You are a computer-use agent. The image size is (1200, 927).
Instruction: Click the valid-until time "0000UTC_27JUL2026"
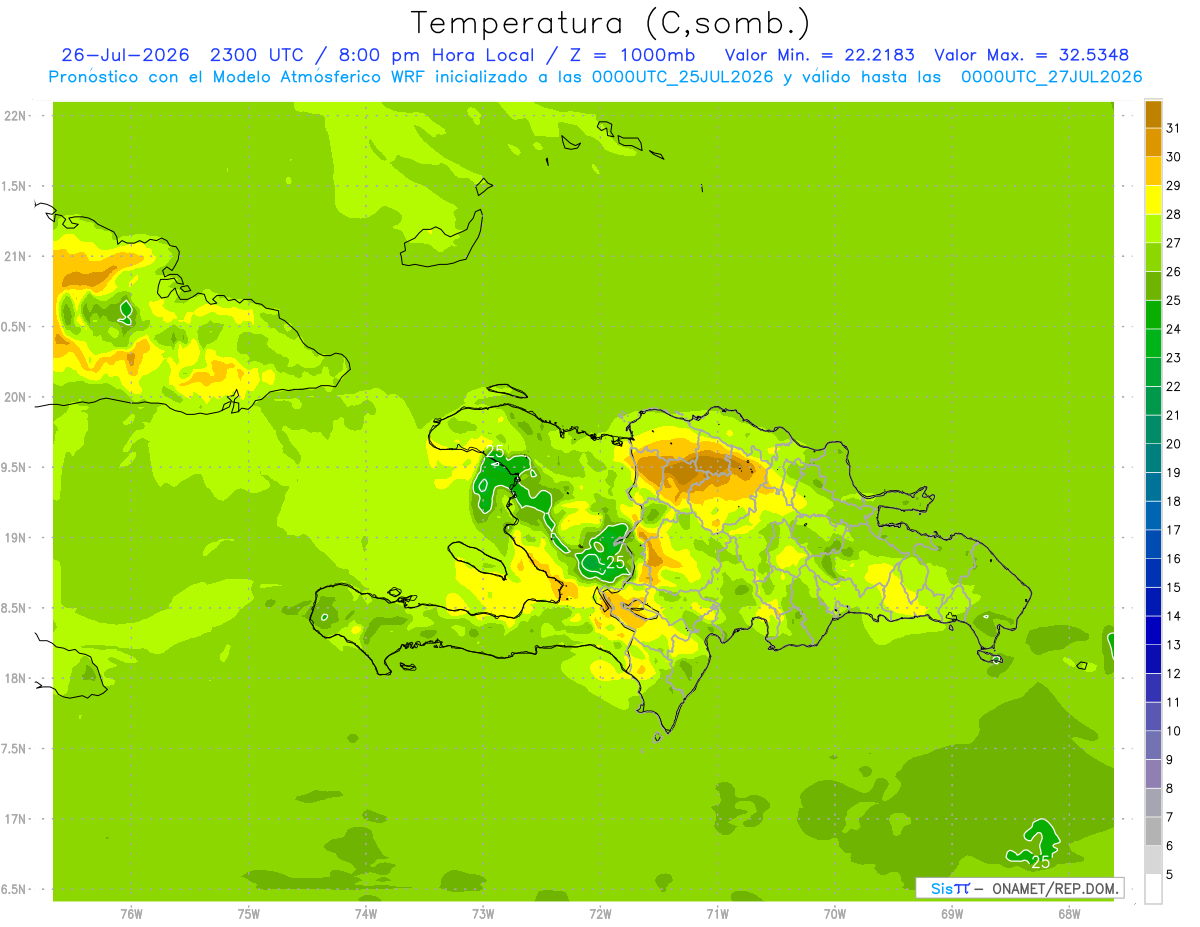click(x=1051, y=77)
